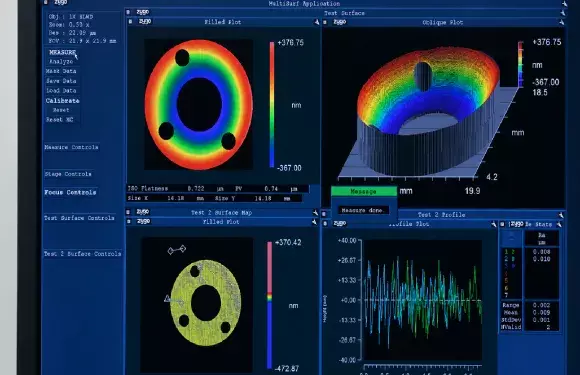Open the Test Surface window menu box
Image resolution: width=580 pixels, height=375 pixels.
128,12
